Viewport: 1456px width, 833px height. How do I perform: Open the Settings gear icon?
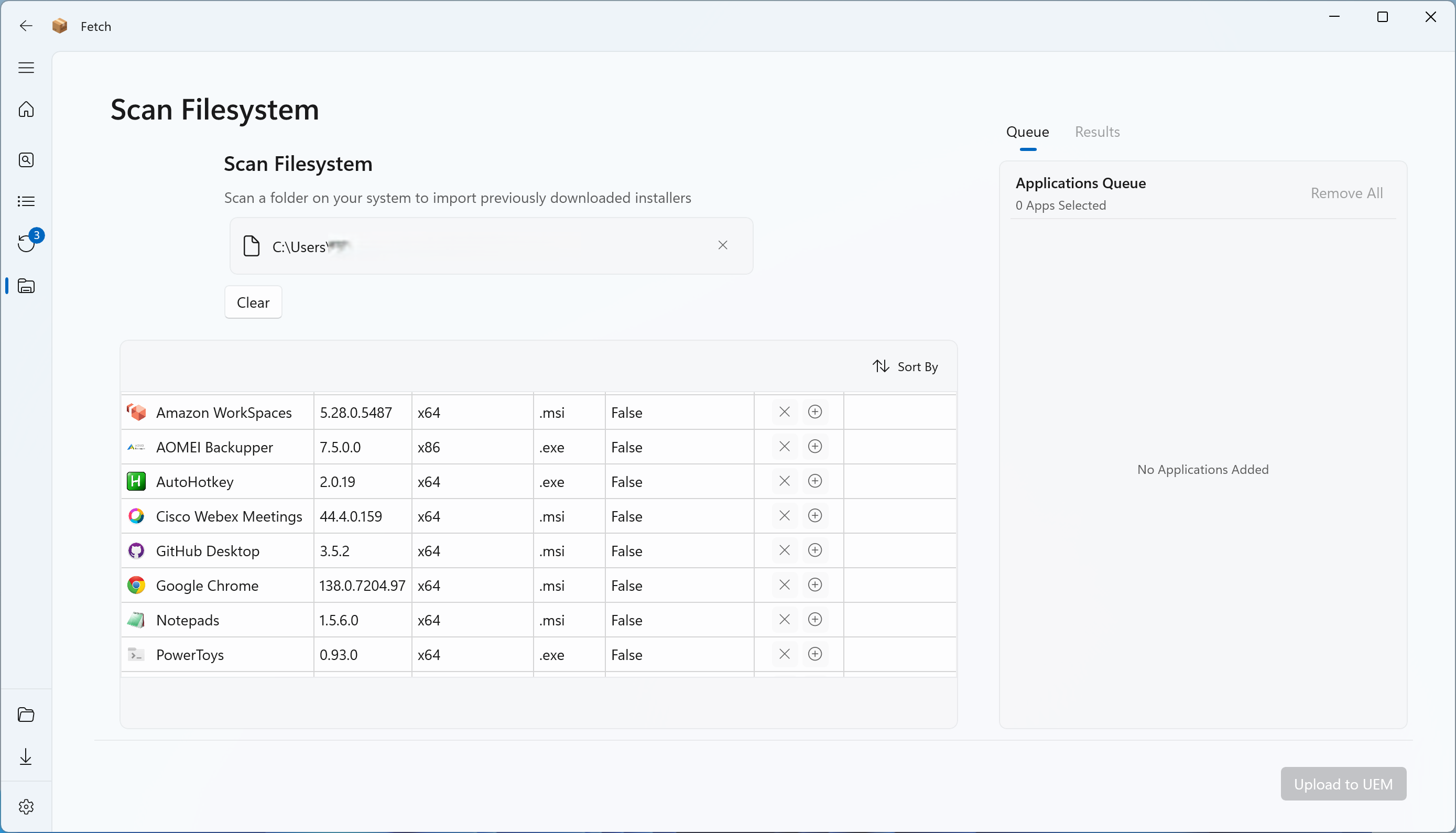point(26,807)
